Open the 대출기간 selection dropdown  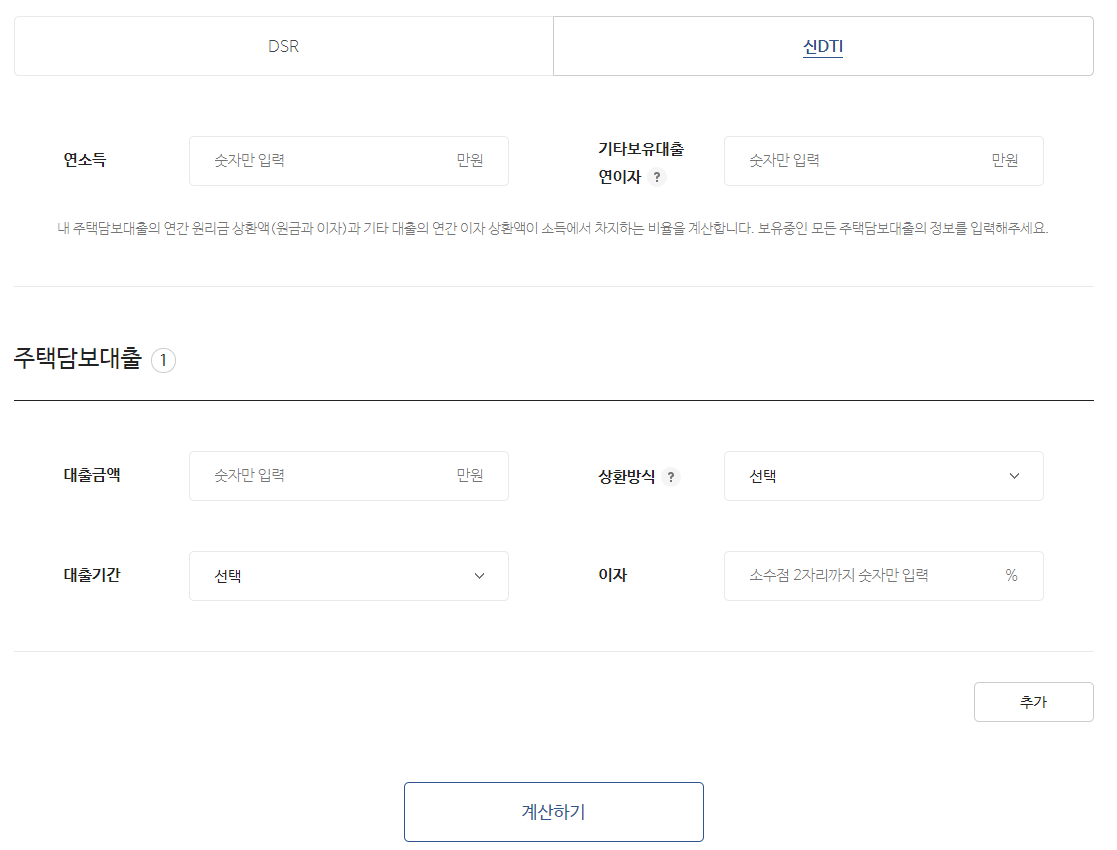tap(348, 576)
